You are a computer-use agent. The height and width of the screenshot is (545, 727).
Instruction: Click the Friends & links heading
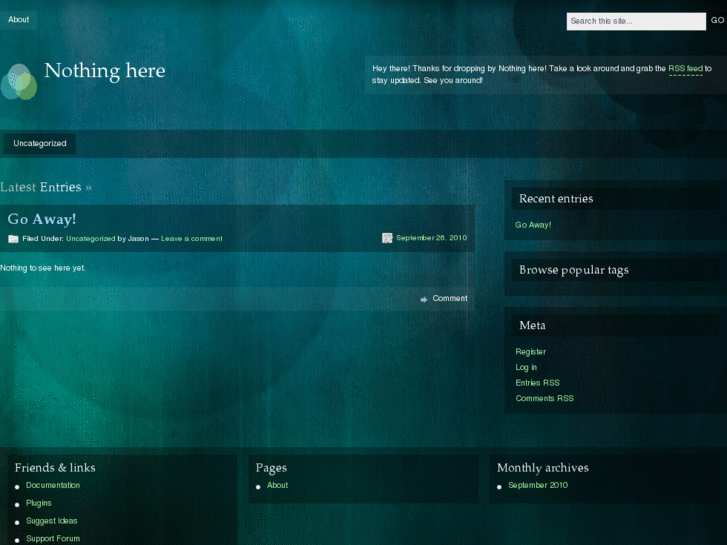55,468
